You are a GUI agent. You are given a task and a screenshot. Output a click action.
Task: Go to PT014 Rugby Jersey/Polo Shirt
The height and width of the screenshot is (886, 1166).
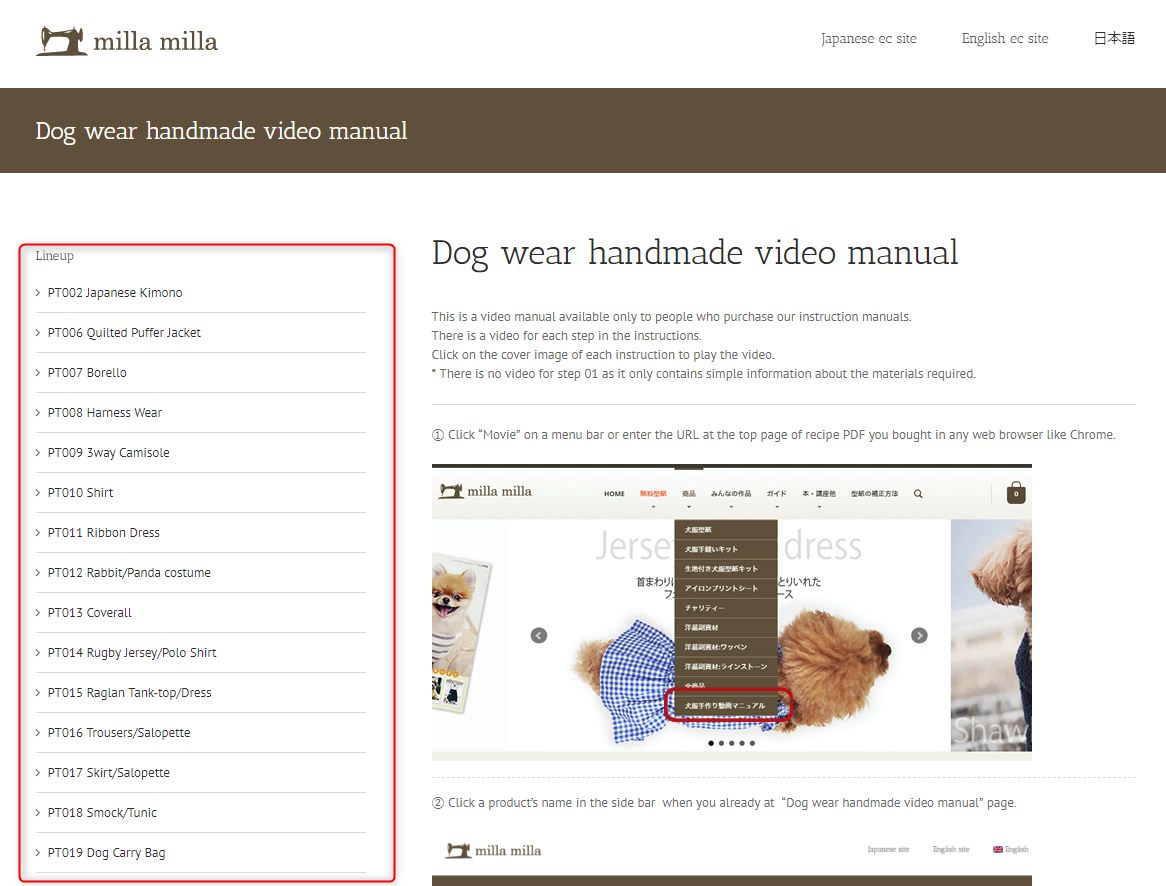coord(132,653)
